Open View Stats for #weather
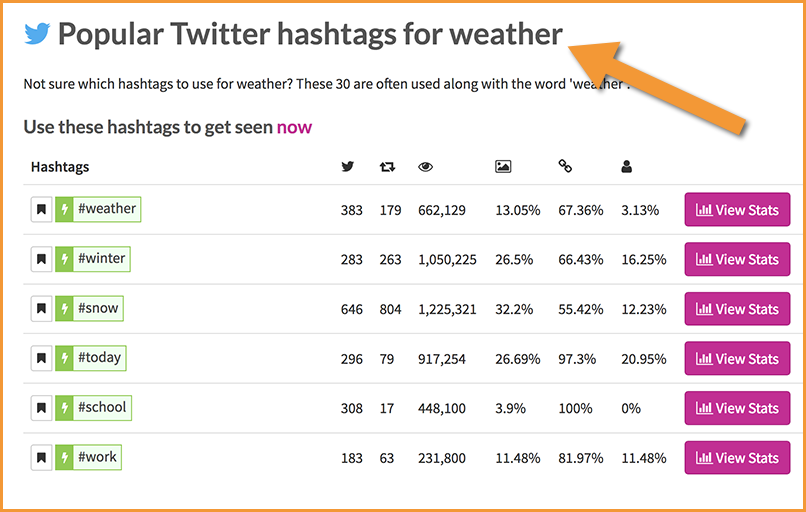The image size is (806, 512). tap(737, 210)
